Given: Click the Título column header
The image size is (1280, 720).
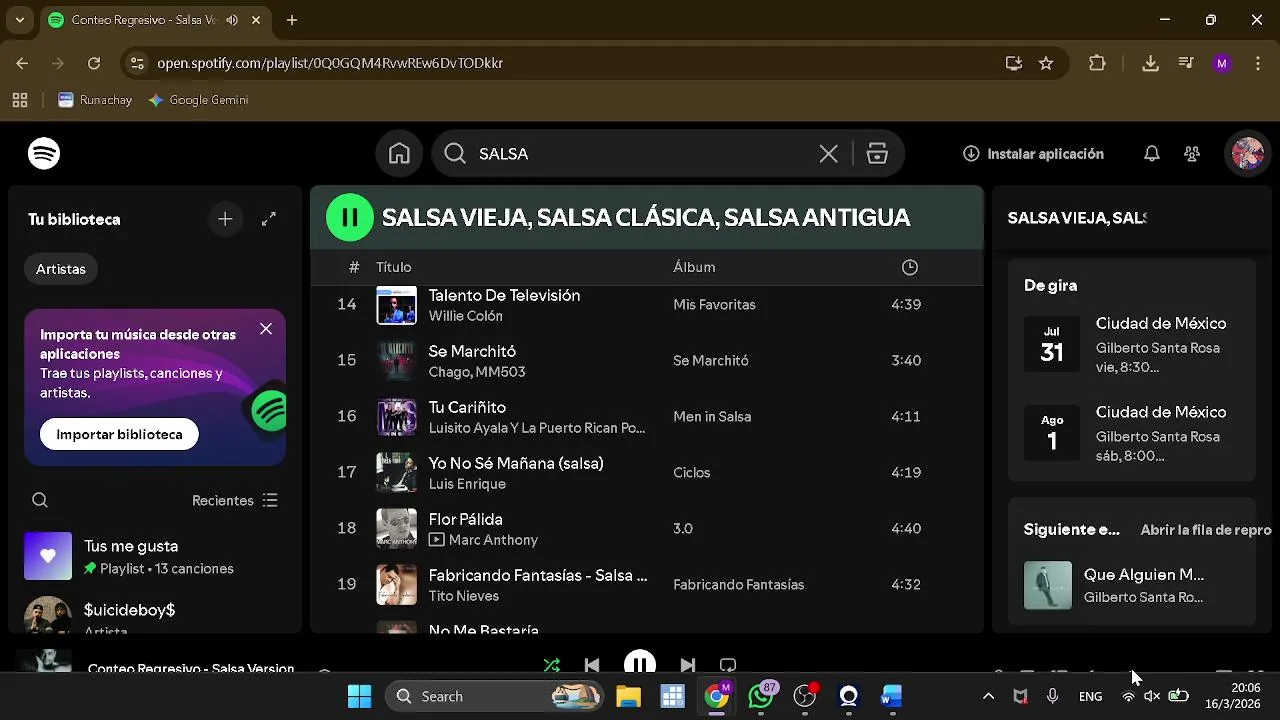Looking at the screenshot, I should 394,267.
